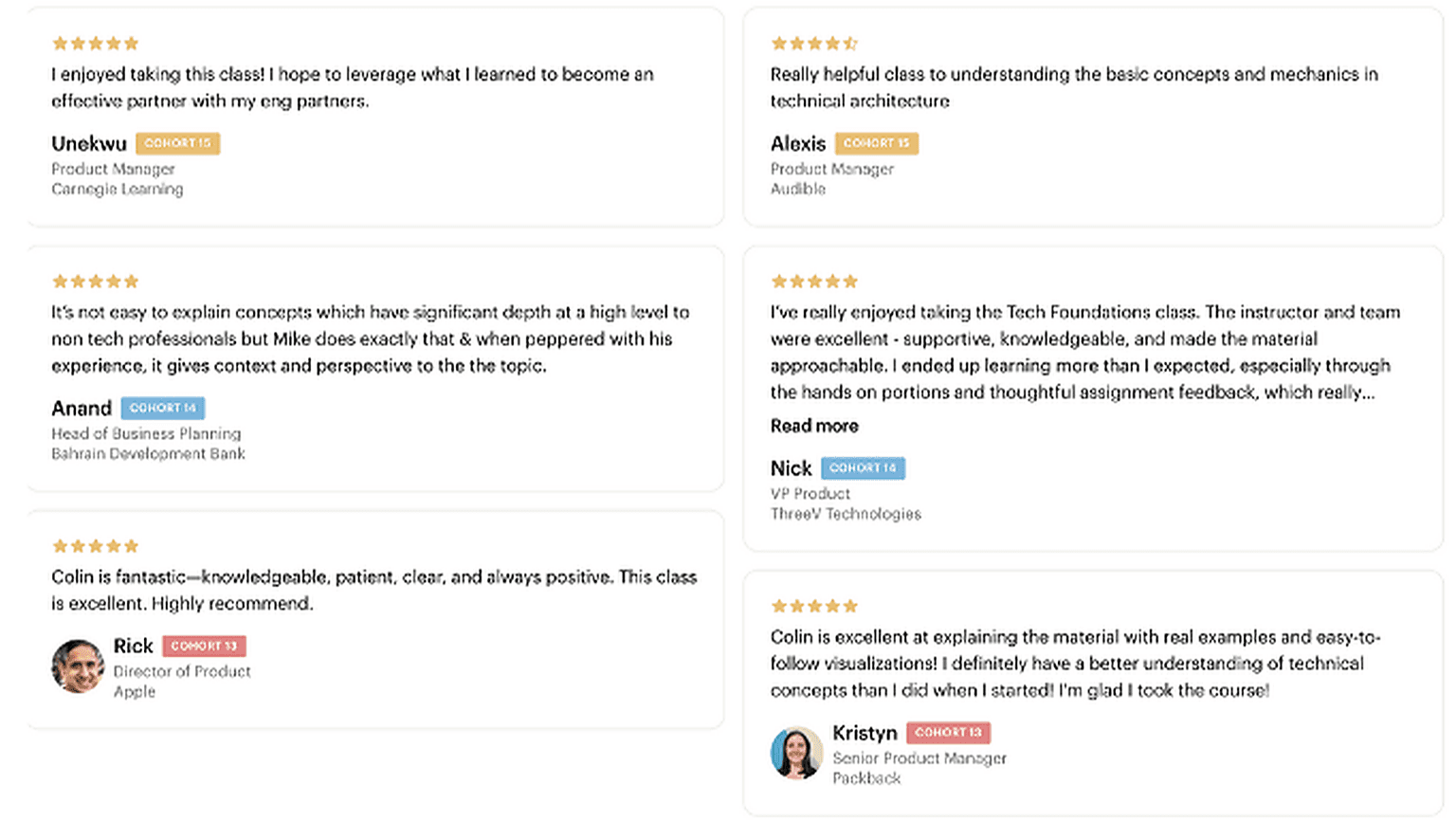The height and width of the screenshot is (821, 1456).
Task: Click Unekwu's Cohort 15 badge
Action: (177, 143)
